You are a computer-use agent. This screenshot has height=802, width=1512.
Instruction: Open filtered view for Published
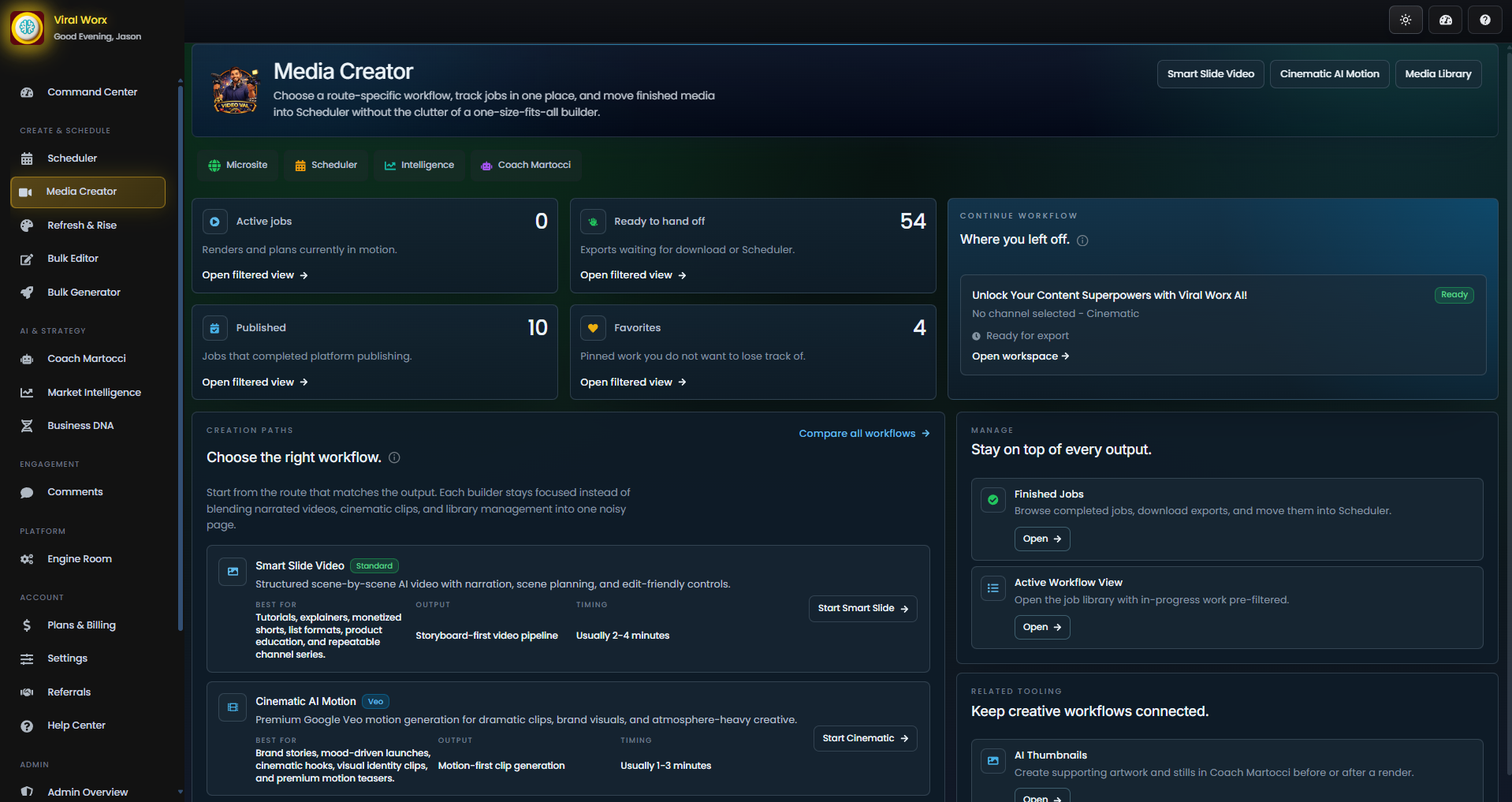point(255,382)
